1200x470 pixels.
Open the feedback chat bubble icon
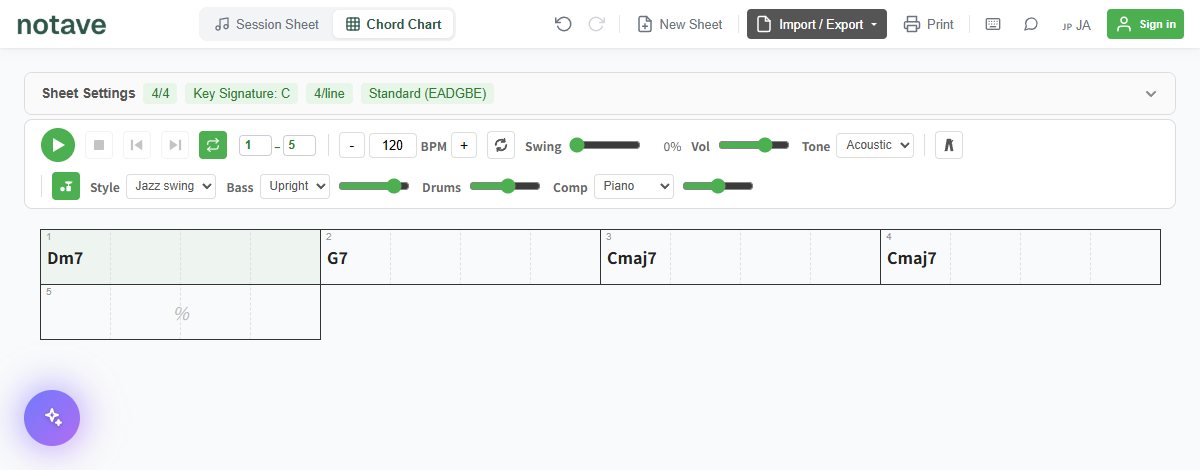pyautogui.click(x=1031, y=24)
